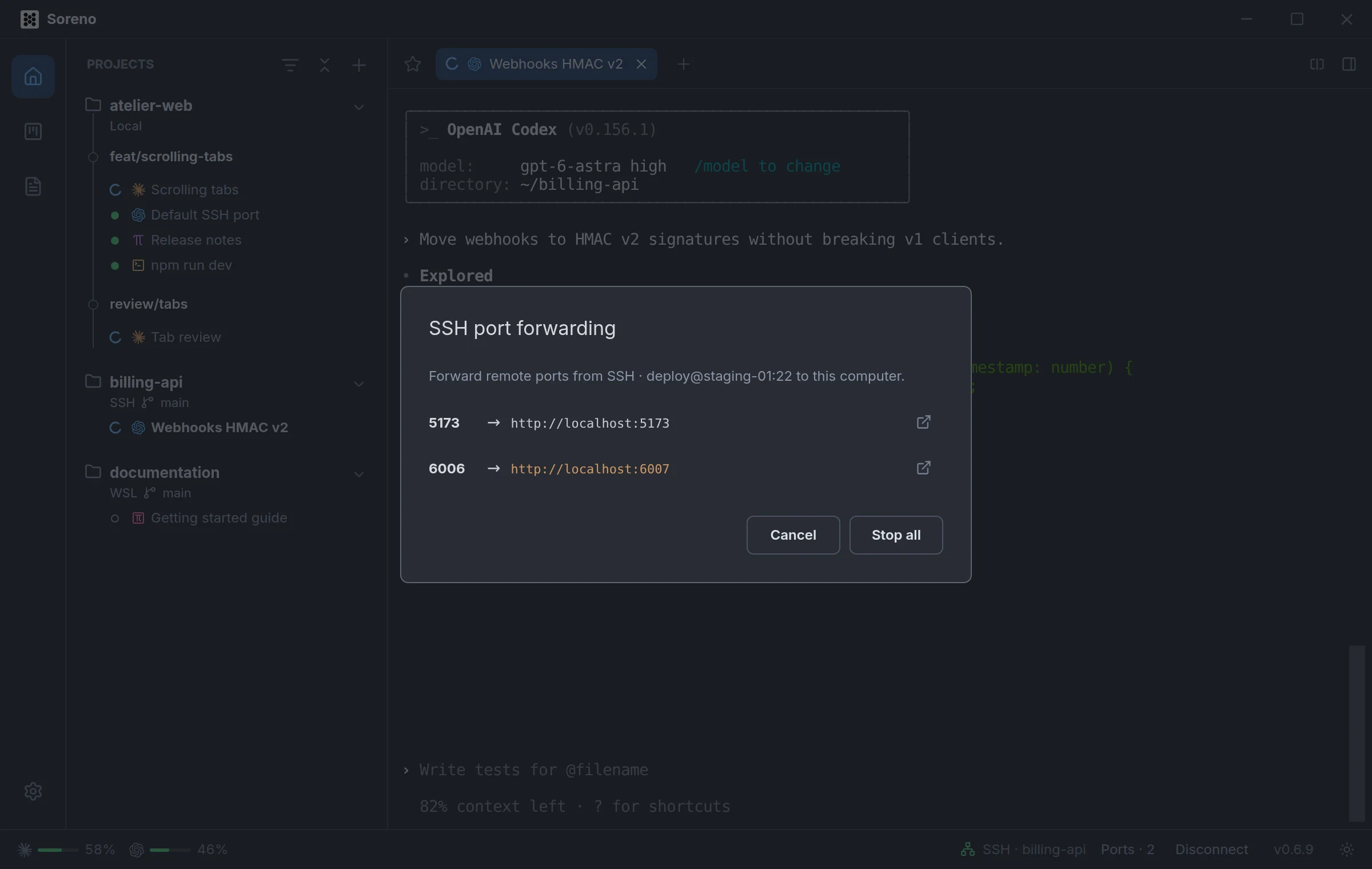Click the http://localhost:5173 link
The height and width of the screenshot is (869, 1372).
point(590,423)
